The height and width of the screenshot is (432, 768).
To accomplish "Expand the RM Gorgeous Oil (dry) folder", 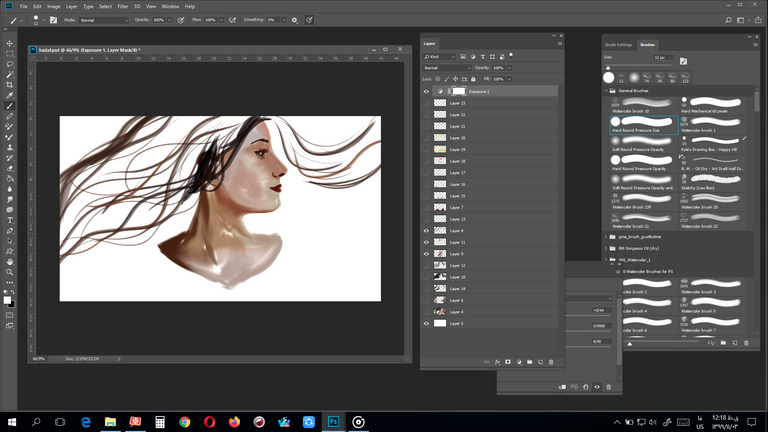I will point(606,248).
